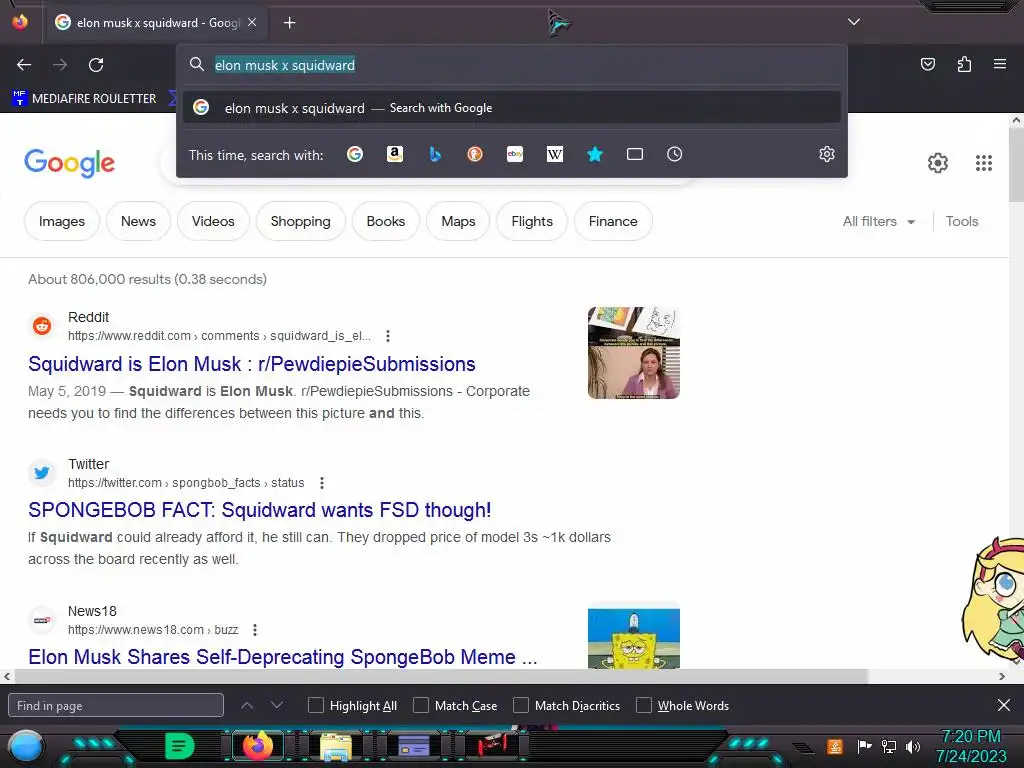This screenshot has height=768, width=1024.
Task: Switch to Images results
Action: tap(61, 221)
